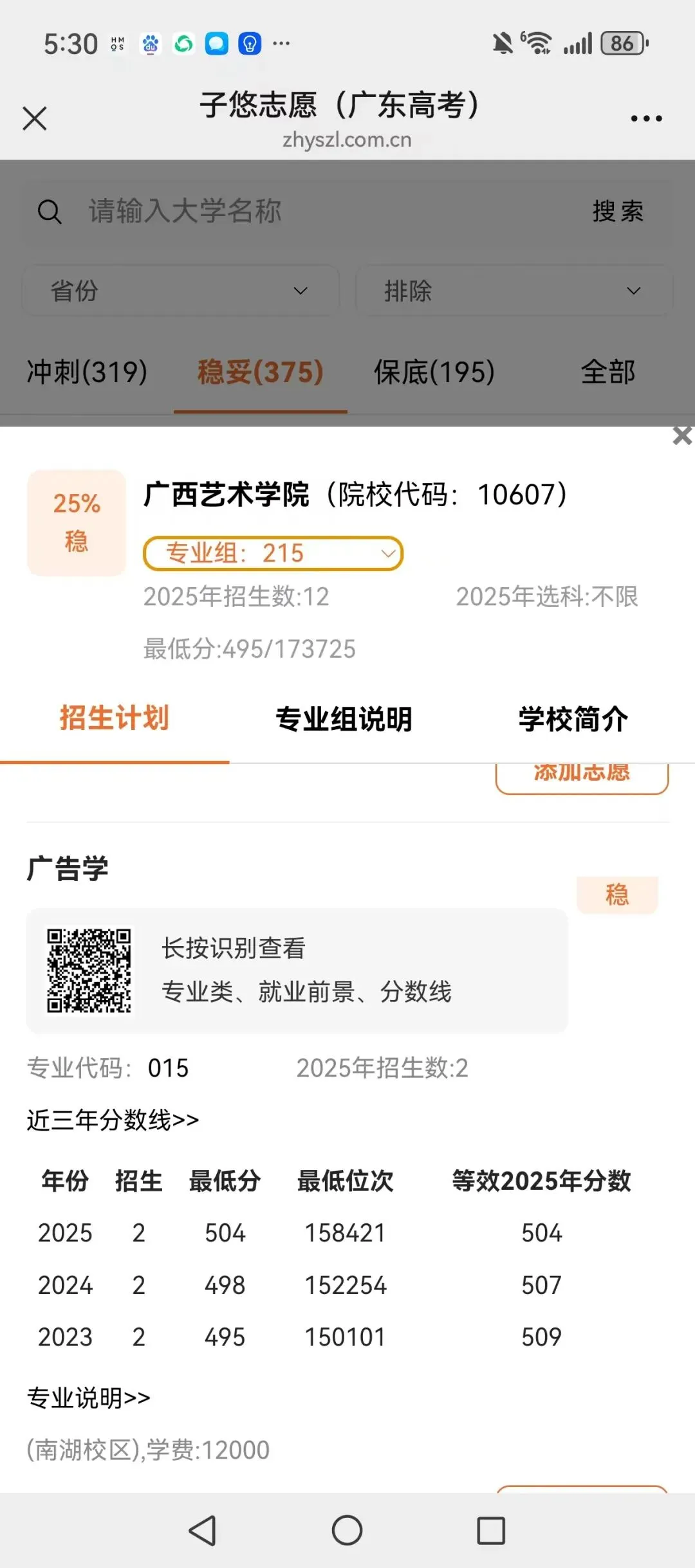
Task: Dismiss the school detail popup with the X
Action: coord(682,436)
